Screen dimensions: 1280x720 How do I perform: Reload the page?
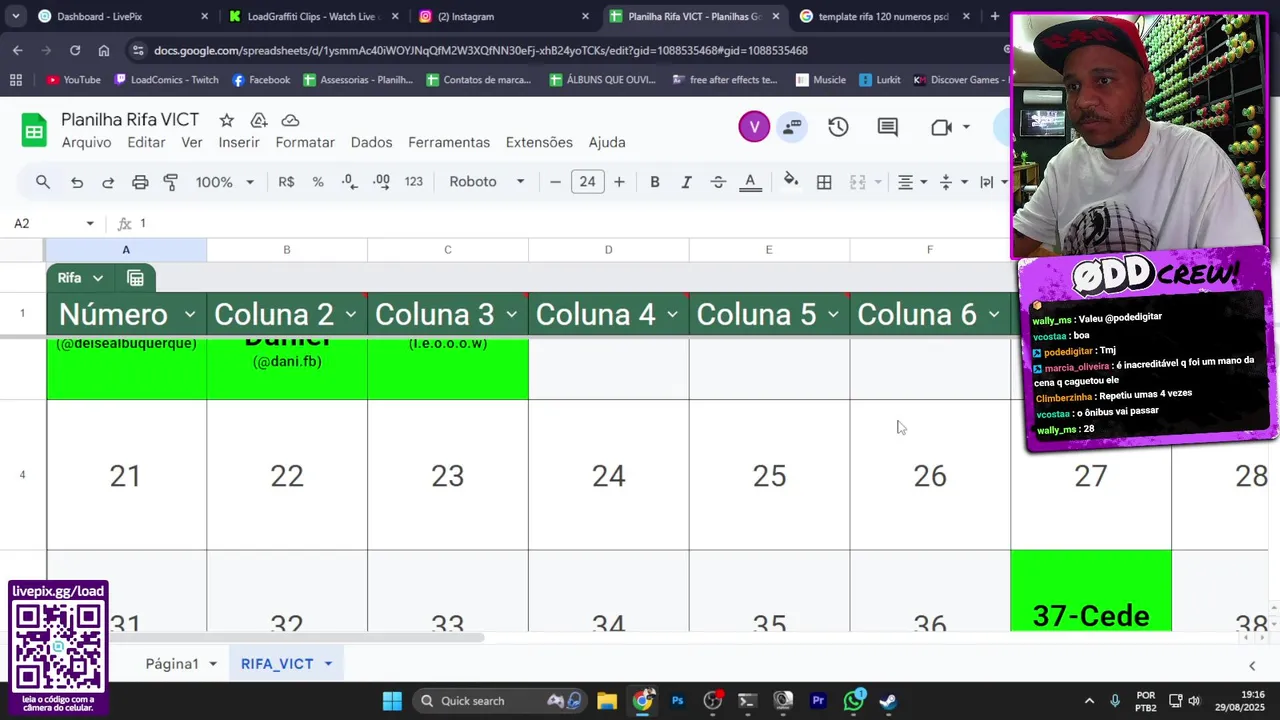tap(75, 50)
